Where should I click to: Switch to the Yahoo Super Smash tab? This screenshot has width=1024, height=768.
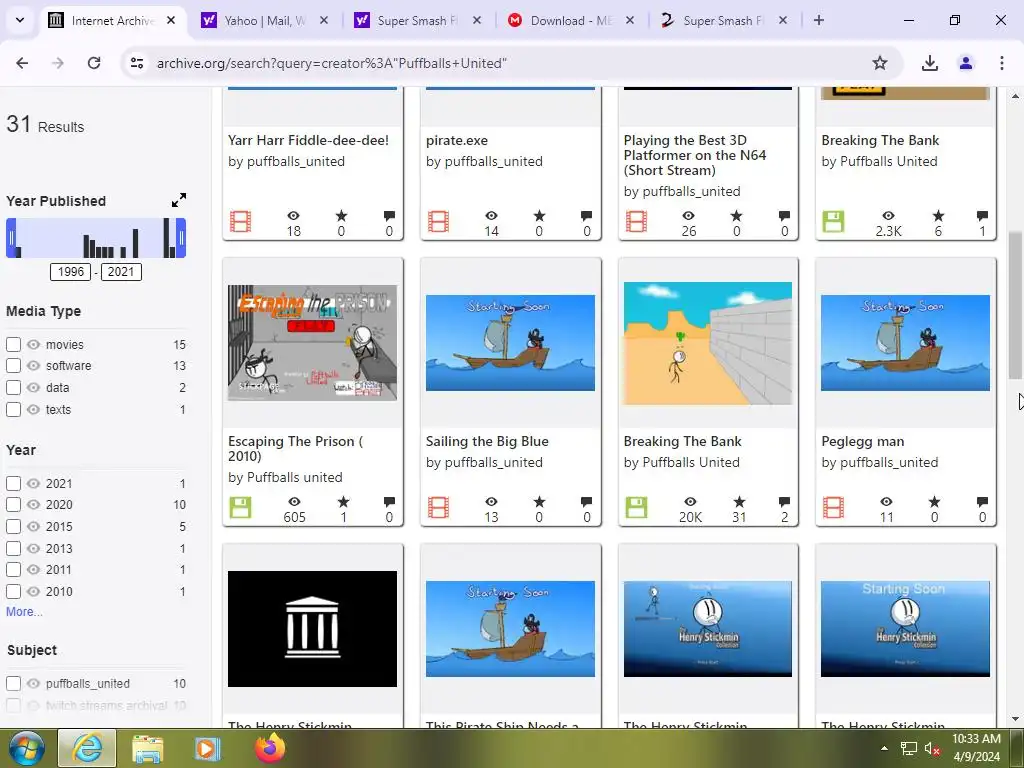click(x=417, y=20)
